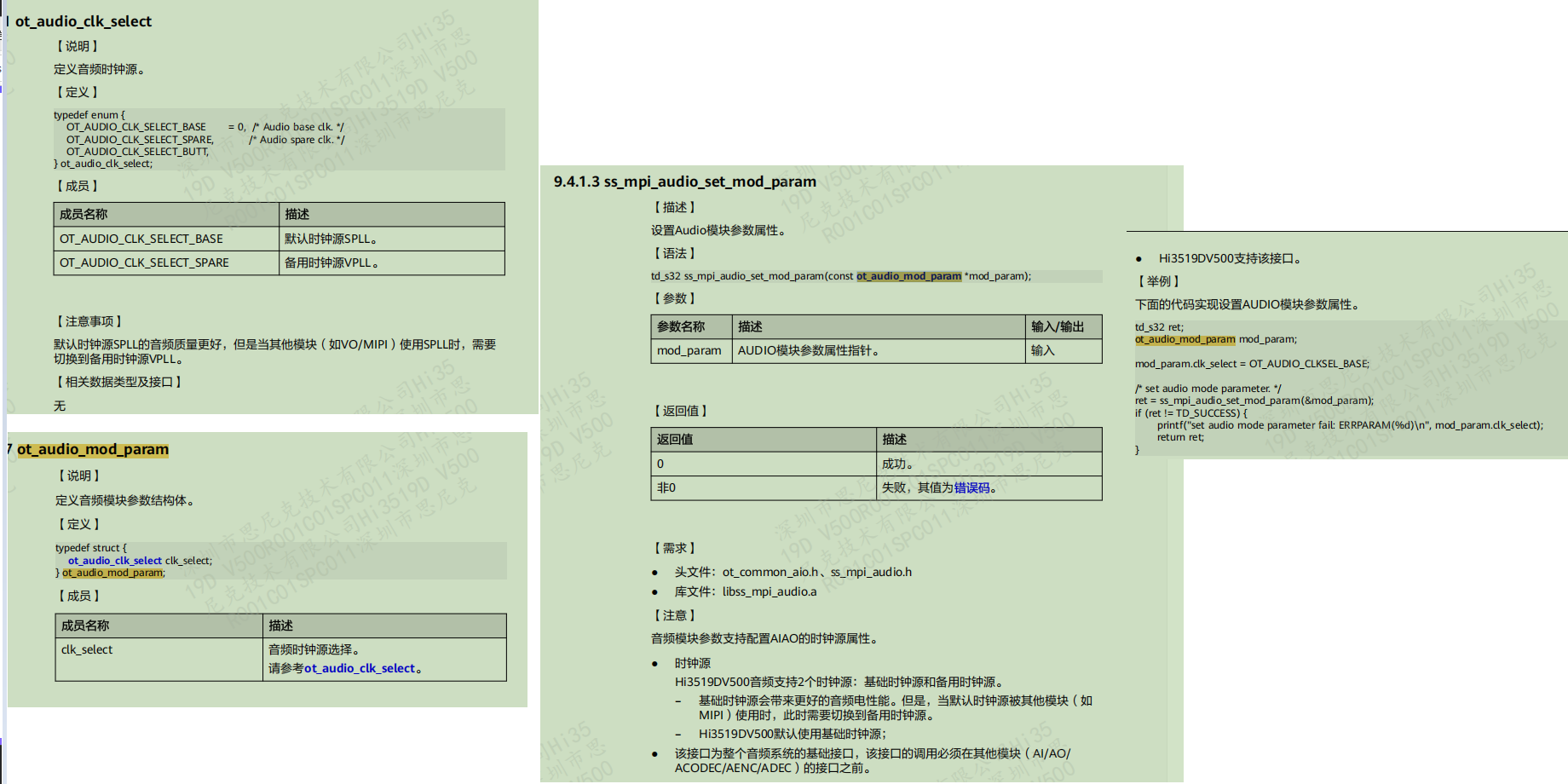Click the td_s32 ret; code line

[1159, 327]
